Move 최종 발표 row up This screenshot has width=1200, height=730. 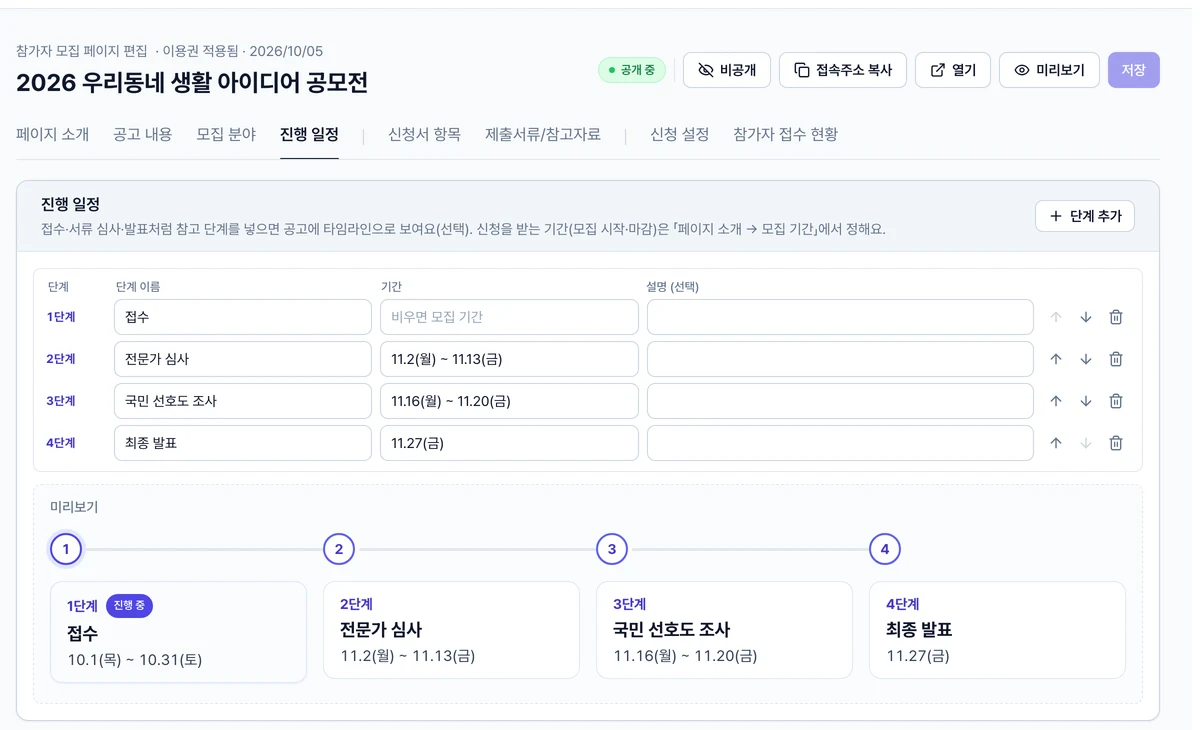click(x=1056, y=443)
